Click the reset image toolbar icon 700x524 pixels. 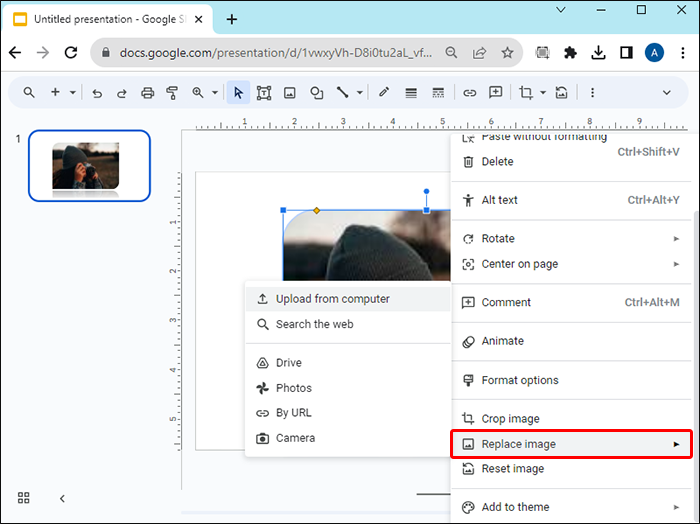pos(561,92)
